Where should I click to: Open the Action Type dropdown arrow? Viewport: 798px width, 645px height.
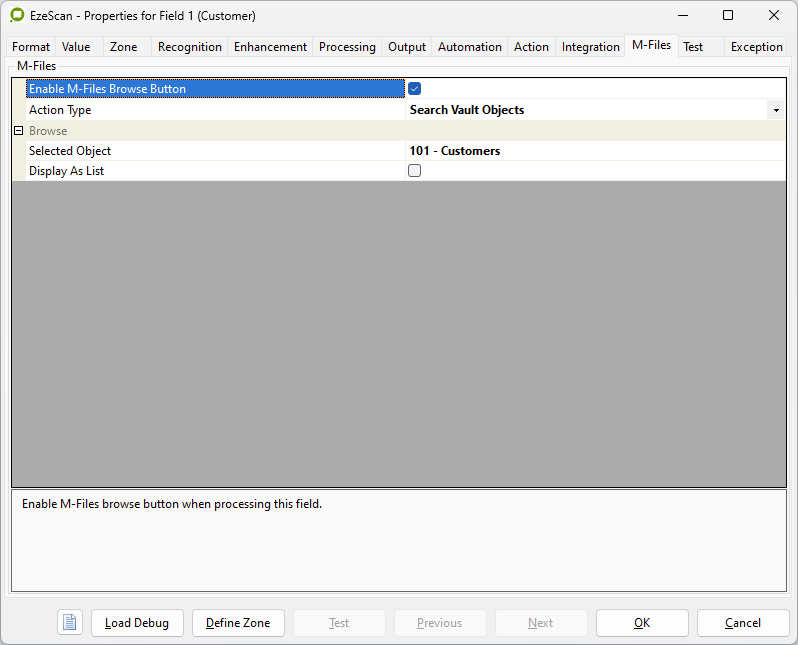point(776,110)
